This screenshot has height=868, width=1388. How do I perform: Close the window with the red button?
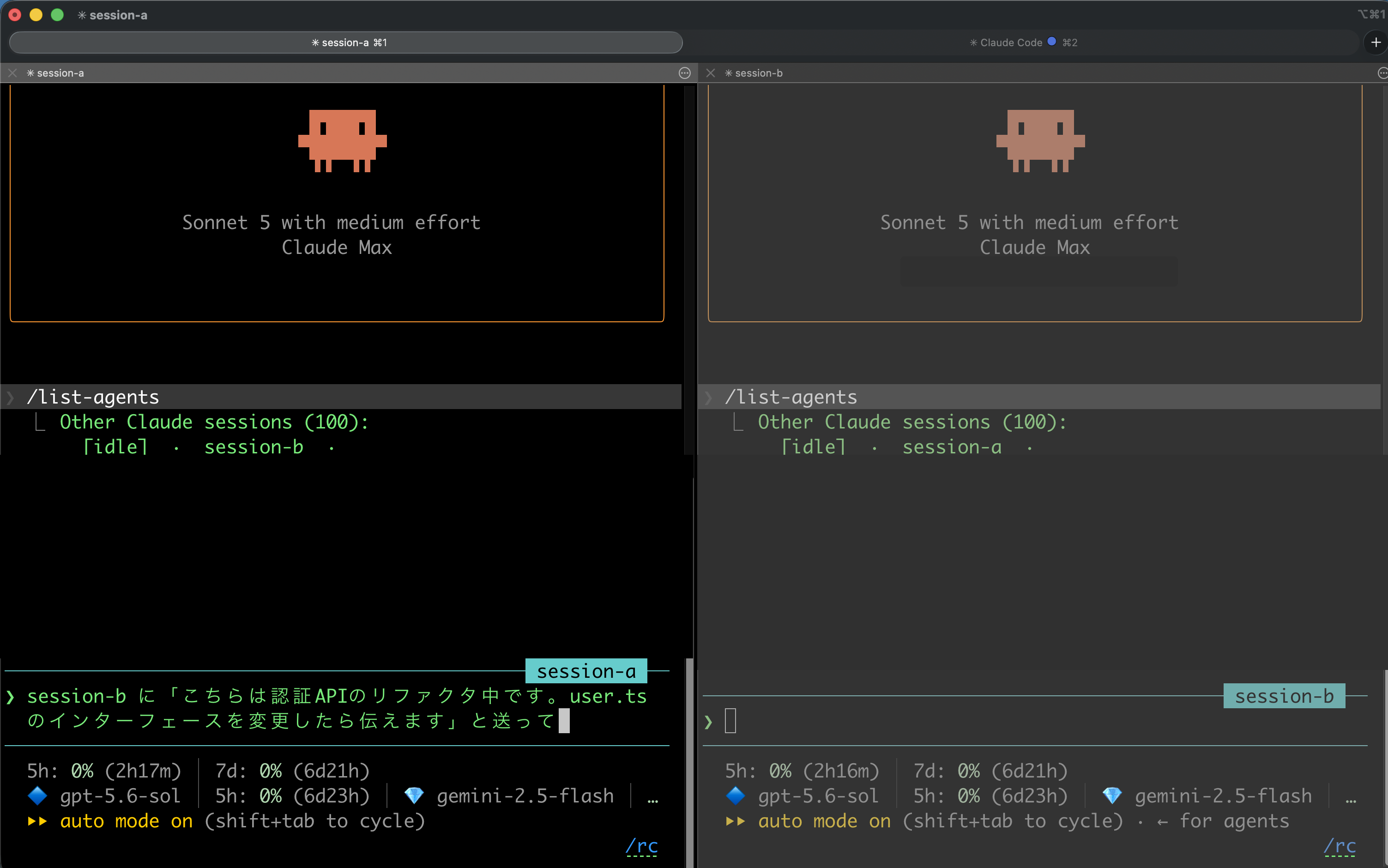point(15,15)
